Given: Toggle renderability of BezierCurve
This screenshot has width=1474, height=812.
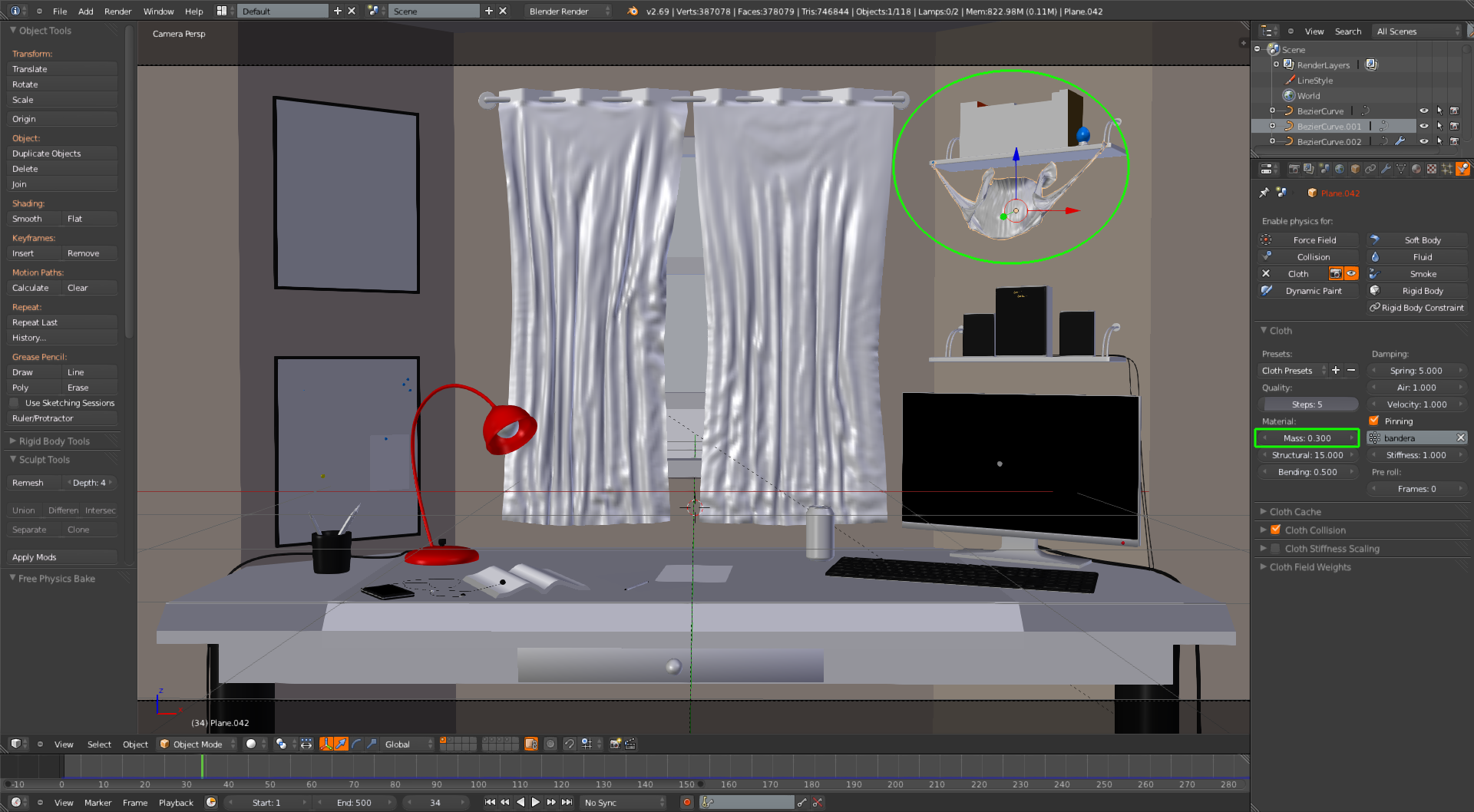Looking at the screenshot, I should coord(1454,111).
